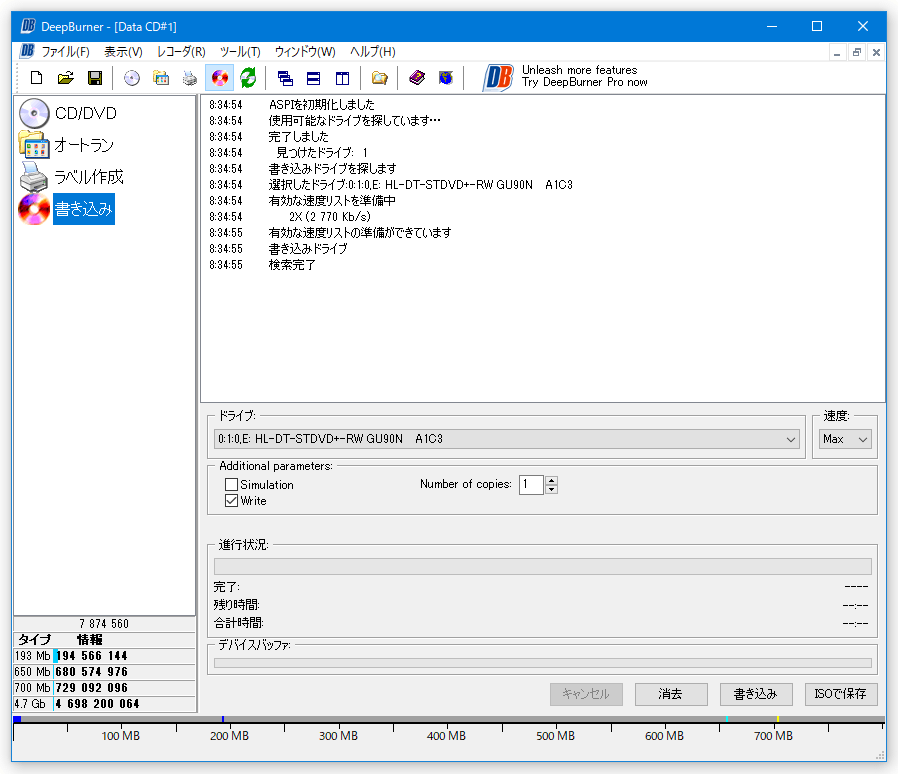This screenshot has width=898, height=774.
Task: Decrease Number of copies with down arrow
Action: (552, 489)
